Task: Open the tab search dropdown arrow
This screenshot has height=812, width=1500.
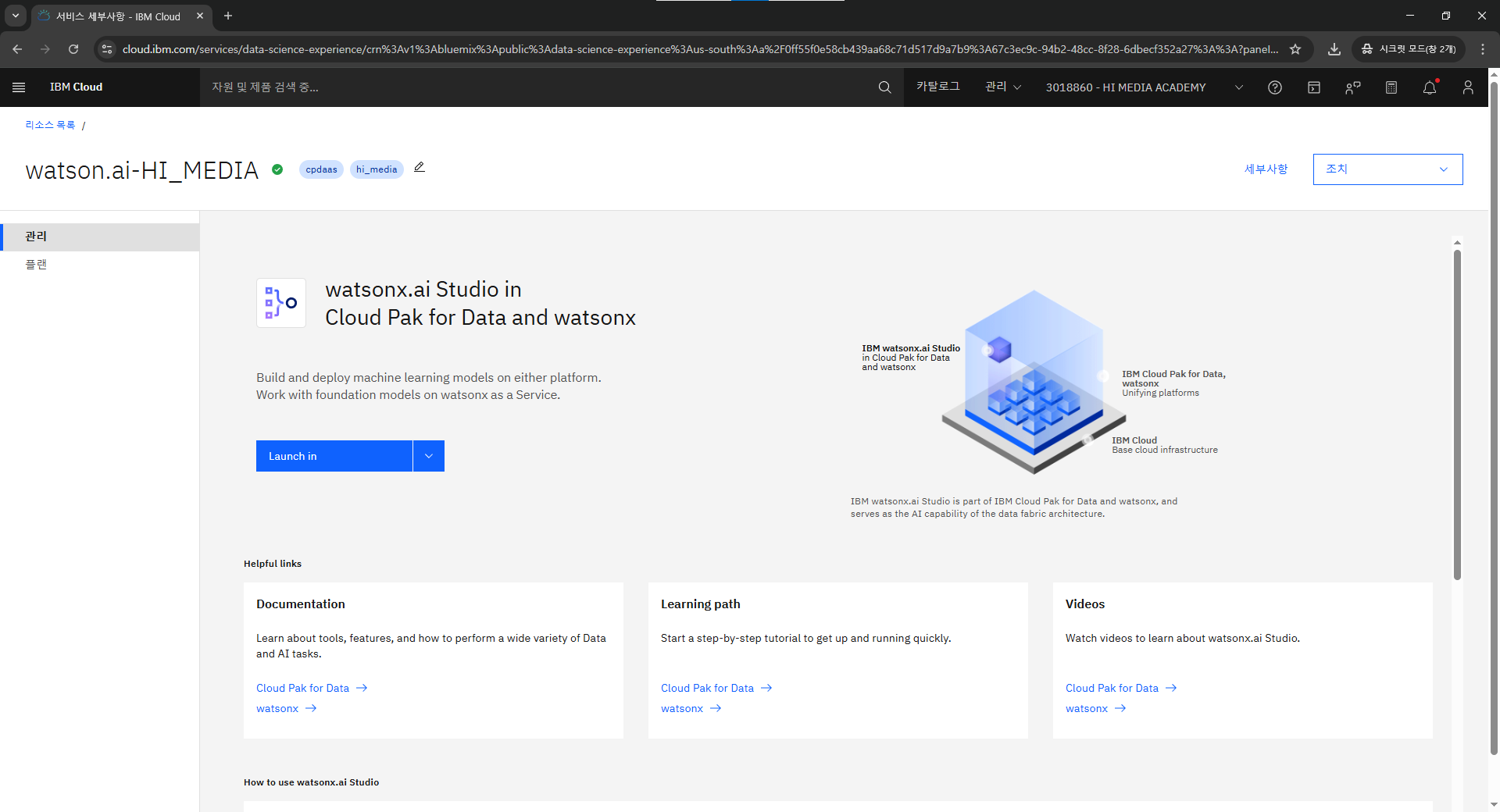Action: click(x=16, y=16)
